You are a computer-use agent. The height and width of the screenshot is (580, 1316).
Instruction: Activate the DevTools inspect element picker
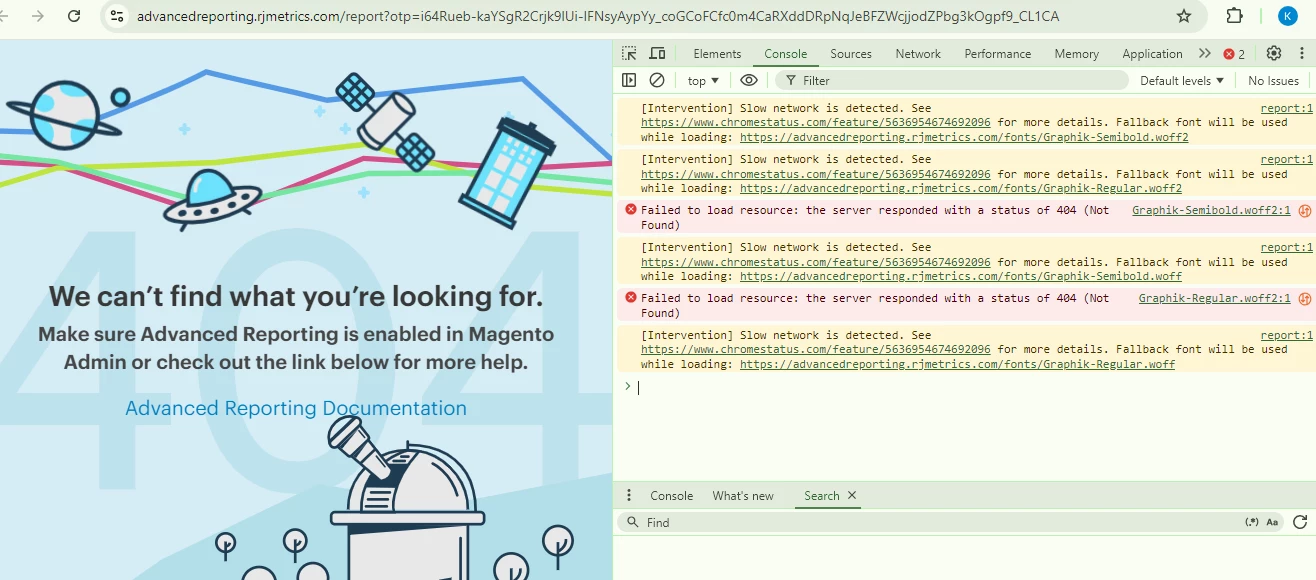629,53
